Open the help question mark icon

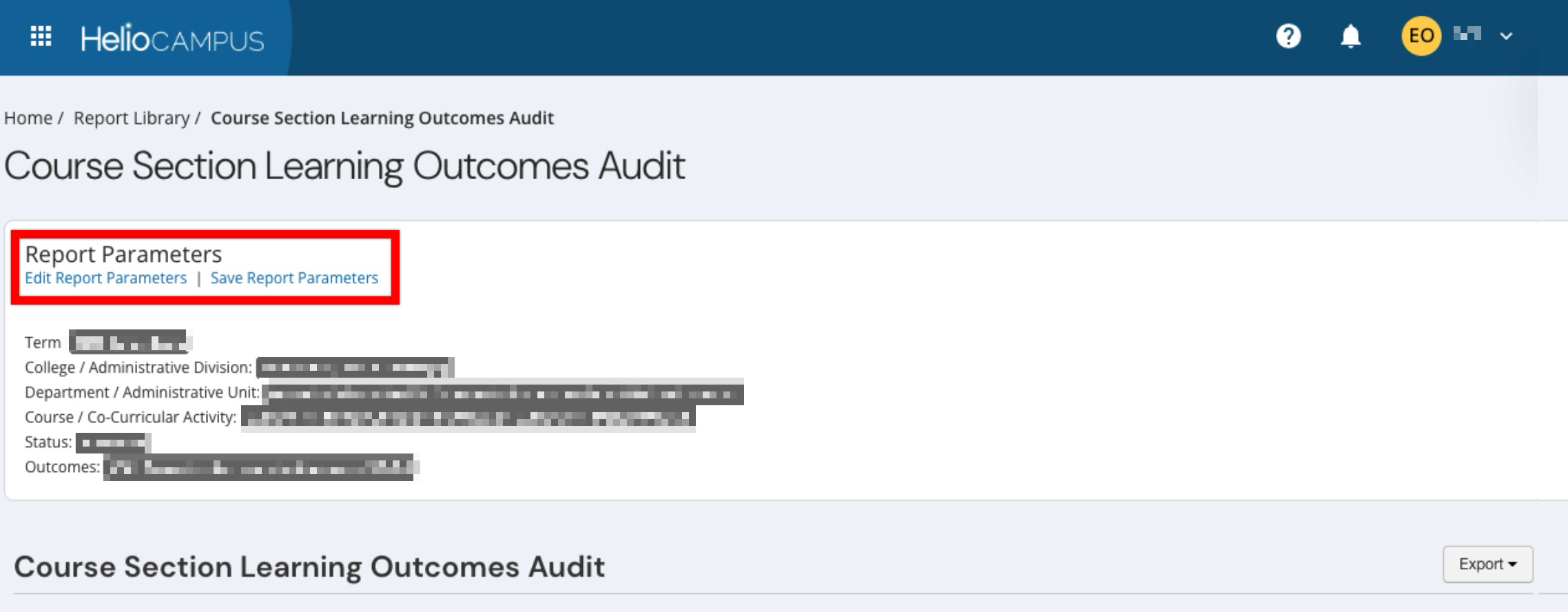point(1288,36)
